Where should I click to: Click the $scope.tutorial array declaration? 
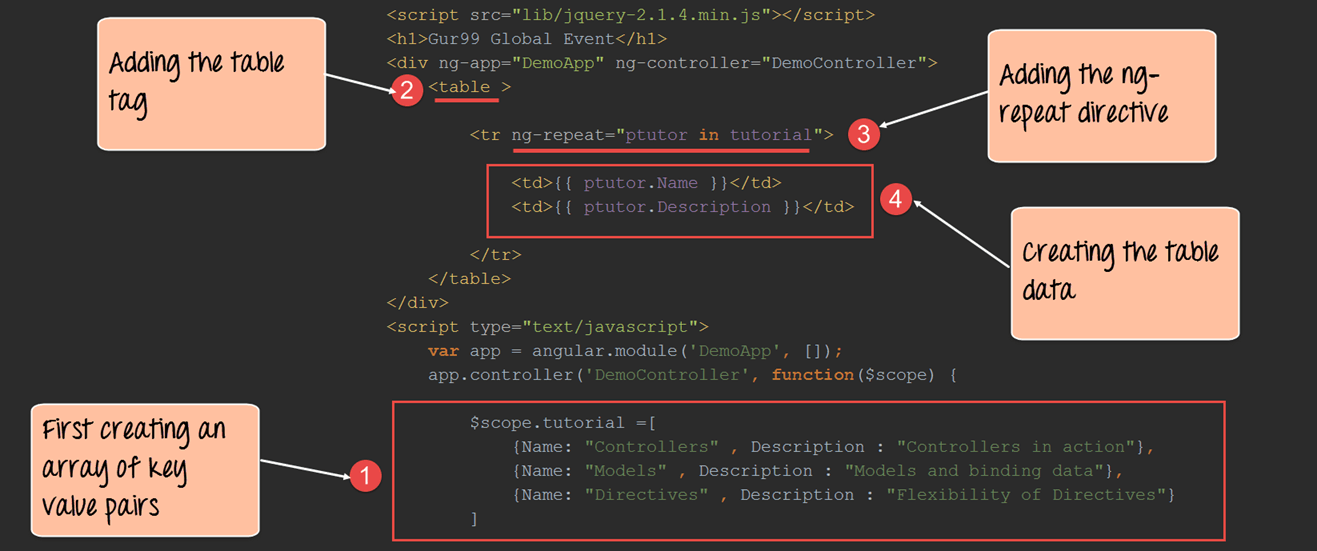point(562,423)
